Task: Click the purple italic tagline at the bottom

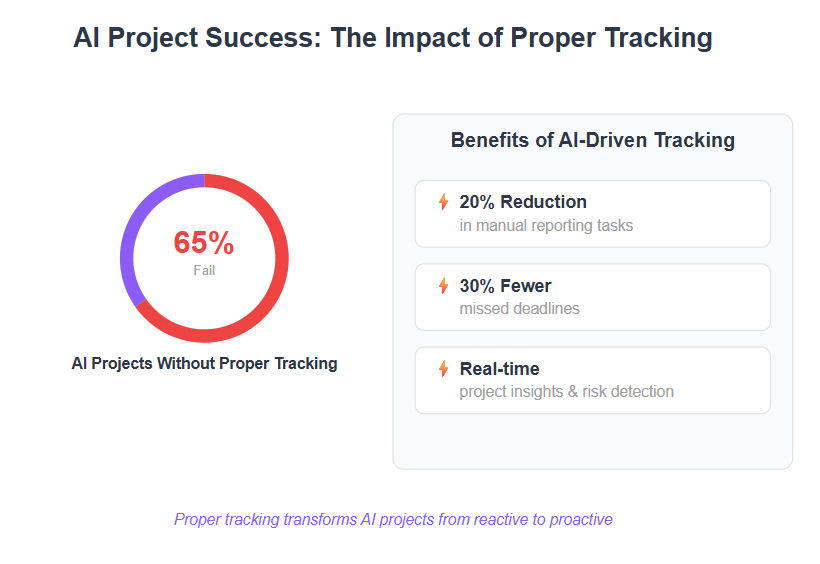Action: click(393, 519)
